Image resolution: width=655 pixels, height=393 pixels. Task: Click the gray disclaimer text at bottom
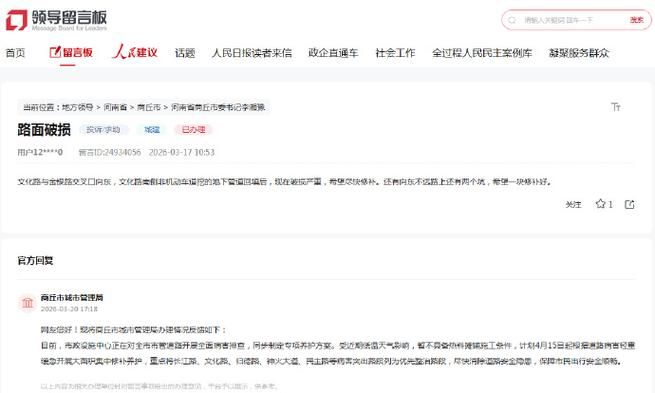pos(159,386)
